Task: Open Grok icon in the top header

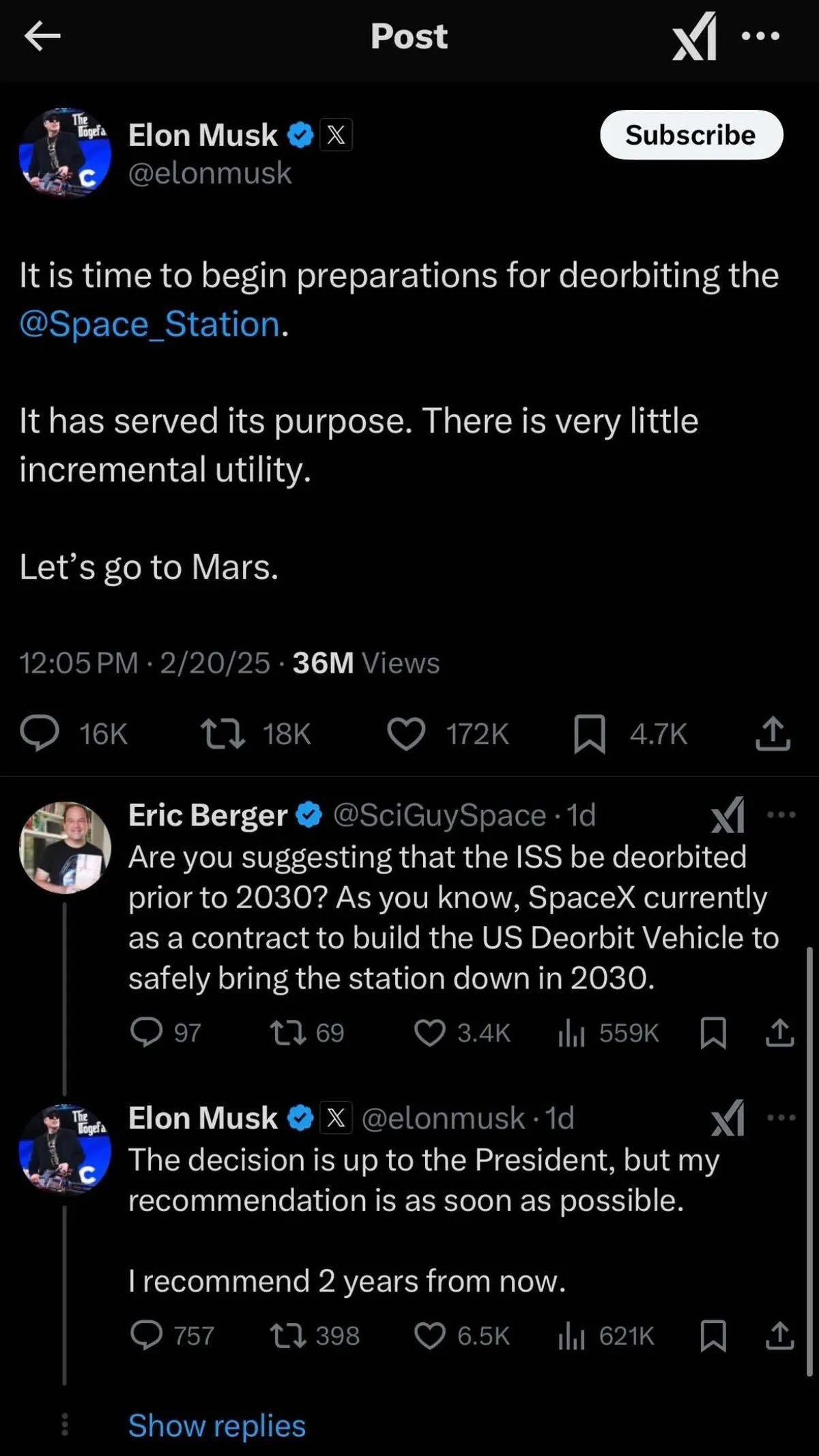Action: pyautogui.click(x=694, y=36)
